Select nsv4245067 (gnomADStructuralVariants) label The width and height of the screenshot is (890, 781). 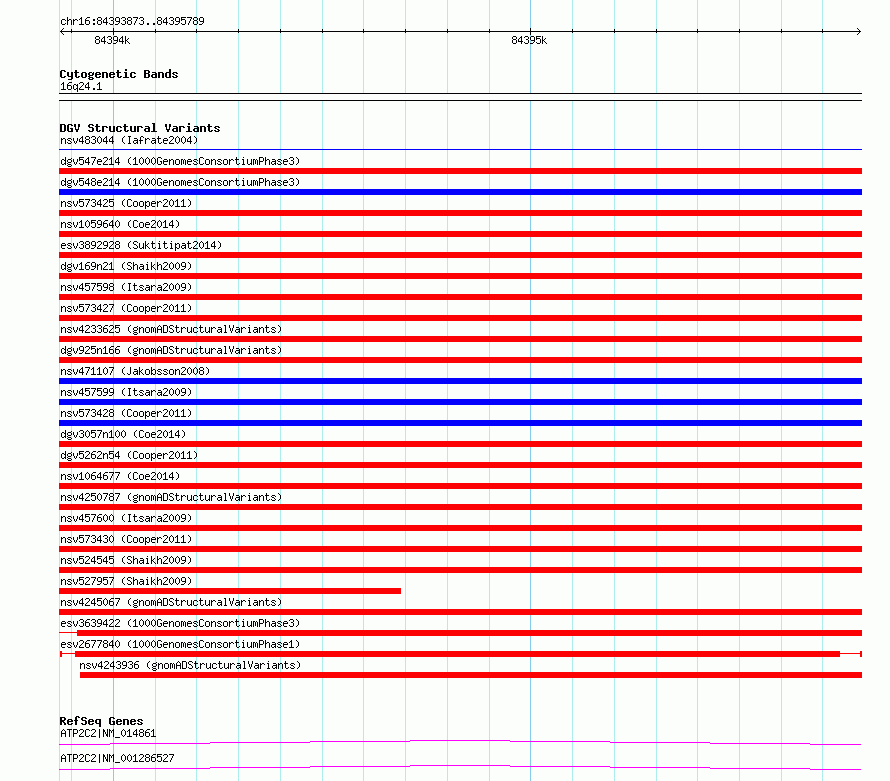pos(171,602)
